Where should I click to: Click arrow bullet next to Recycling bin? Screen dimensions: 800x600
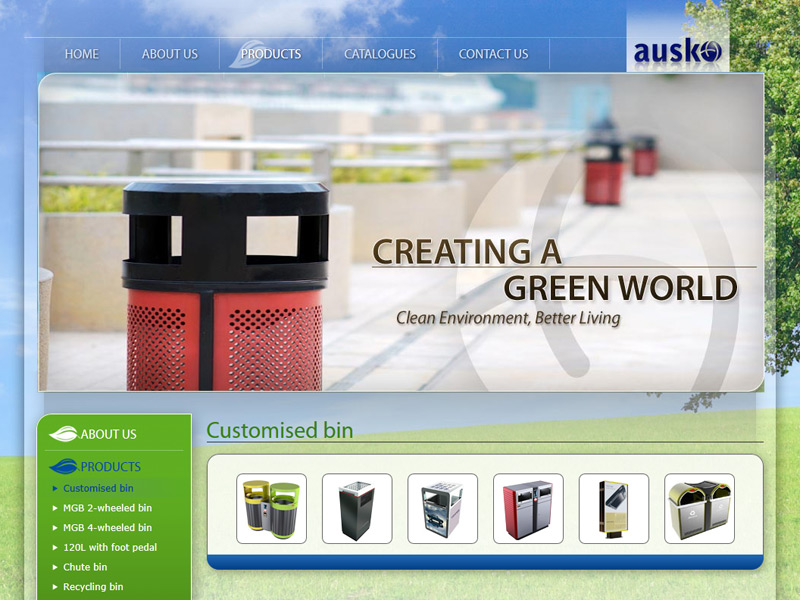click(55, 587)
